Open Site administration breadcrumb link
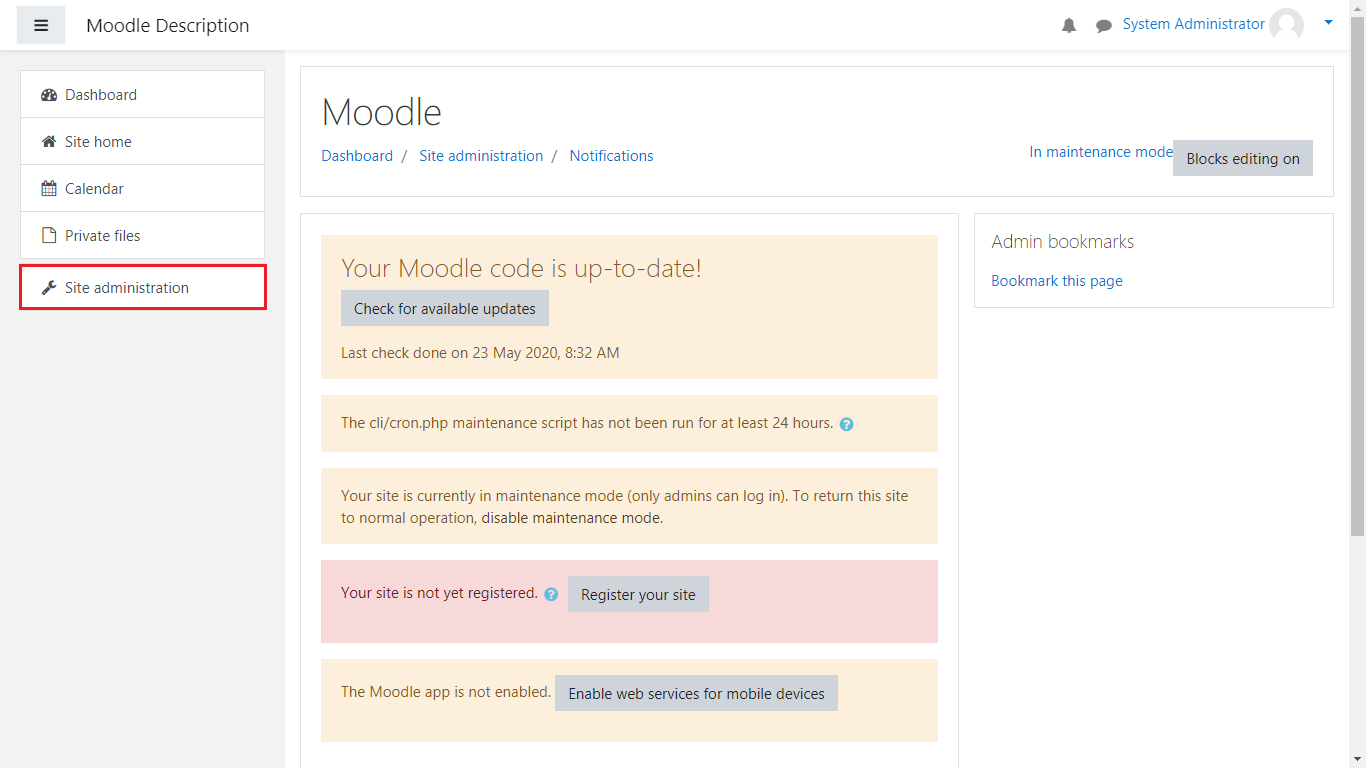Image resolution: width=1366 pixels, height=768 pixels. [x=481, y=156]
